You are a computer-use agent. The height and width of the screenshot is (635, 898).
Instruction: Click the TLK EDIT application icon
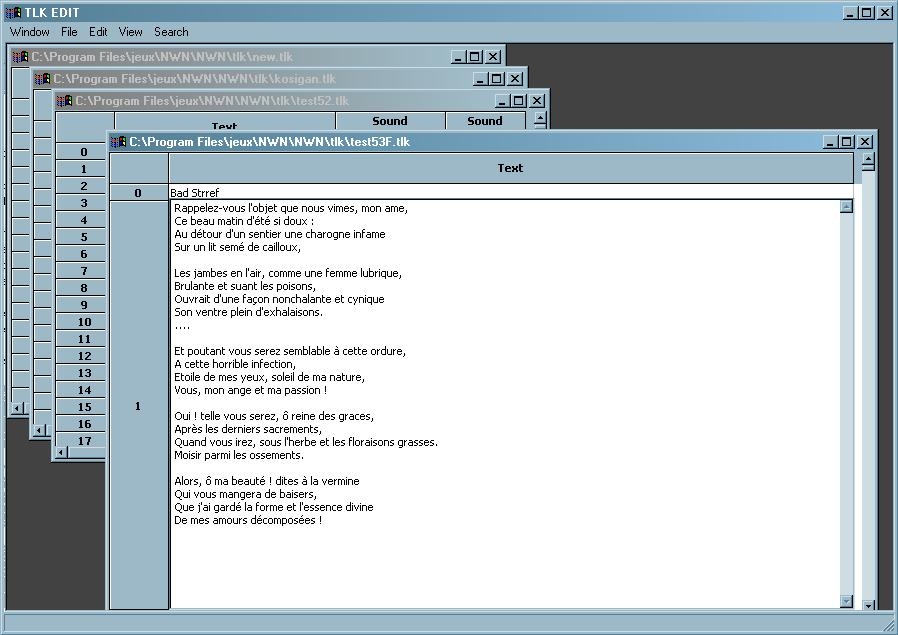[13, 12]
